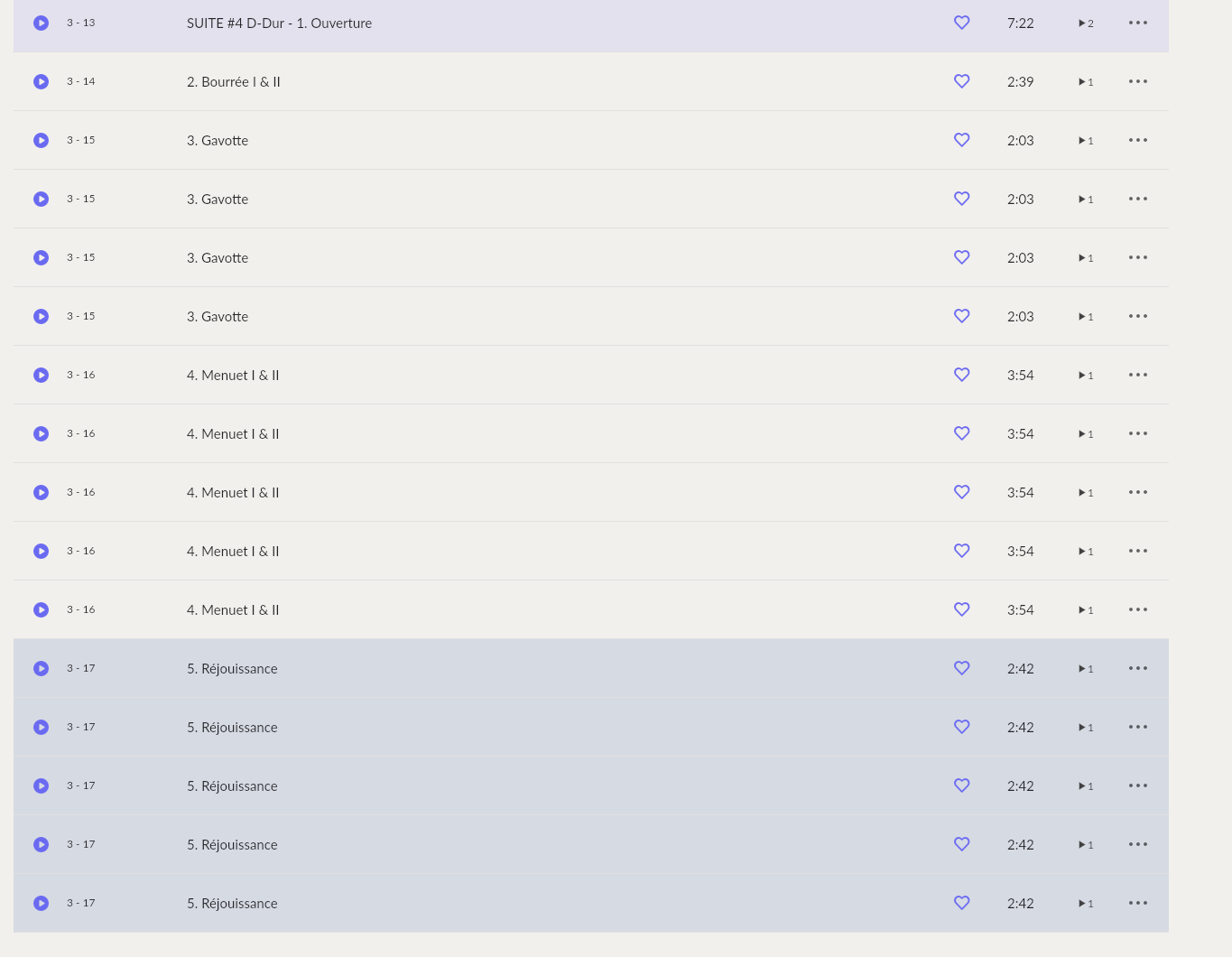Image resolution: width=1232 pixels, height=957 pixels.
Task: Favorite the Bourrée I & II track
Action: [962, 81]
